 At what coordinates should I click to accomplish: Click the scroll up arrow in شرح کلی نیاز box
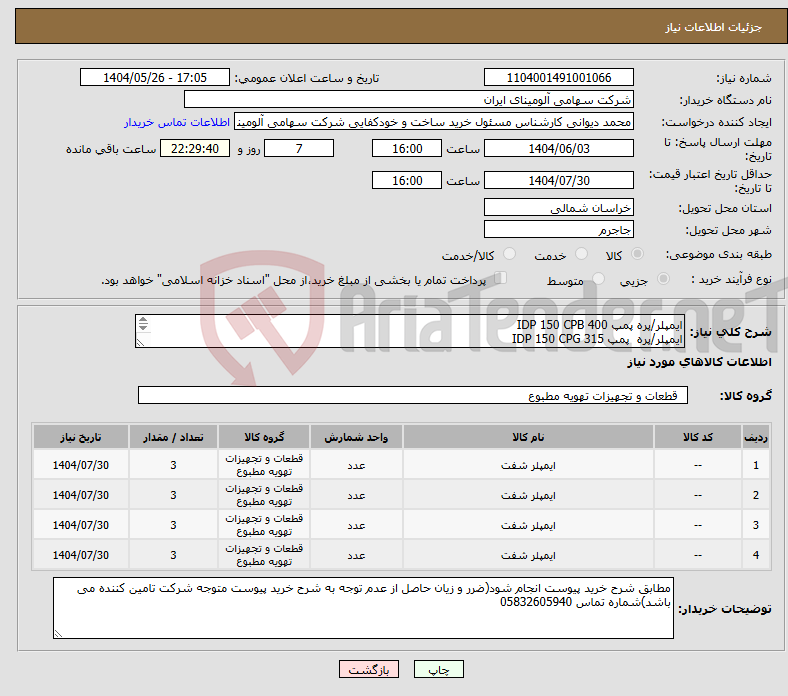143,320
